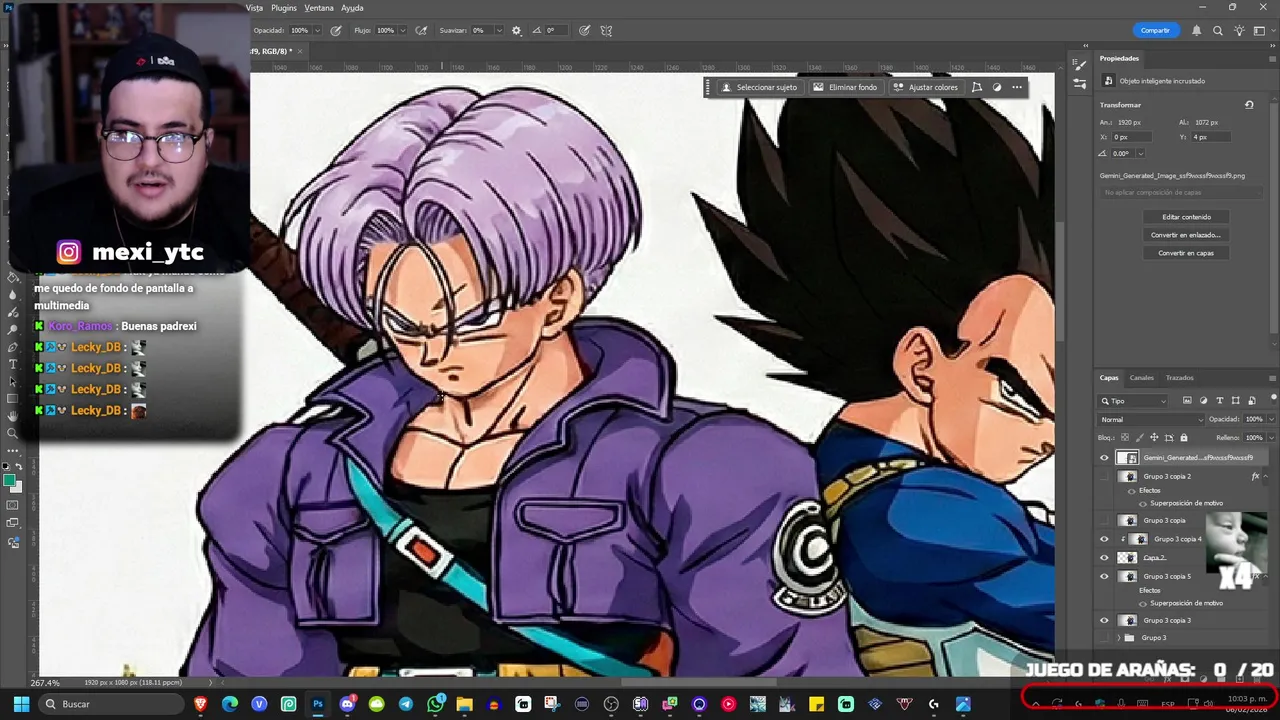1280x720 pixels.
Task: Open the angle dropdown in Propiedades
Action: [x=1140, y=154]
